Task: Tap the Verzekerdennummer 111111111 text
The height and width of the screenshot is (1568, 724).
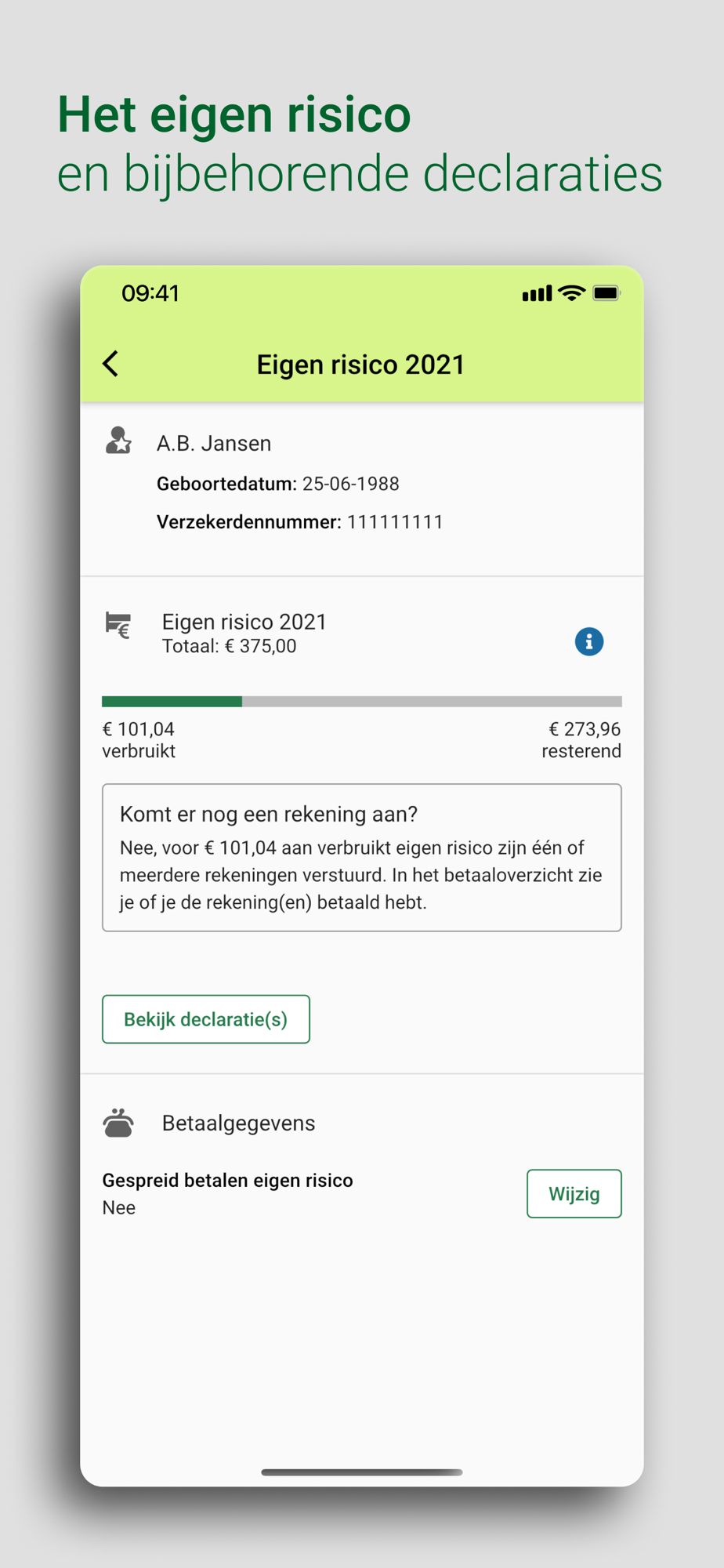Action: (x=300, y=522)
